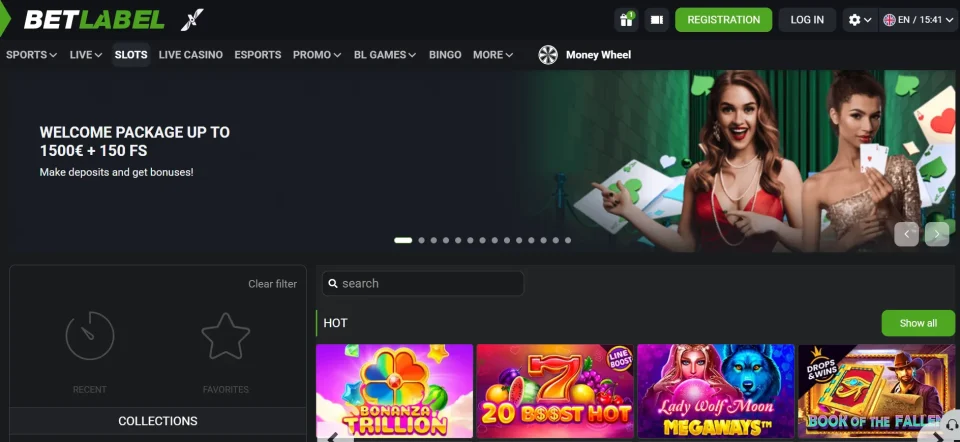Open settings gear dropdown
960x442 pixels.
(x=860, y=20)
